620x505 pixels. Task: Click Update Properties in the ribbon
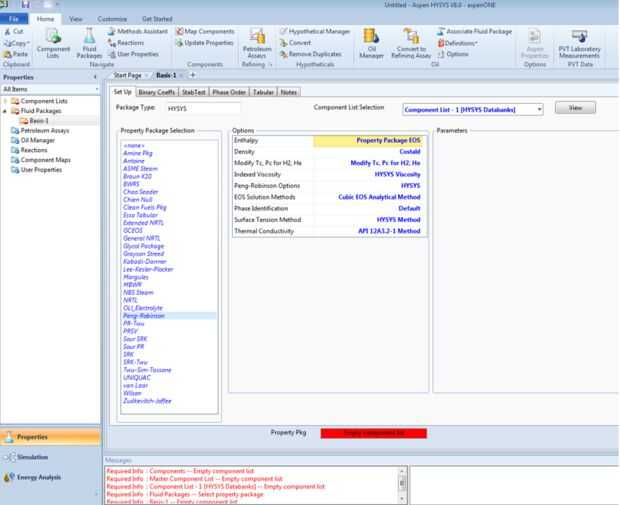[x=205, y=43]
